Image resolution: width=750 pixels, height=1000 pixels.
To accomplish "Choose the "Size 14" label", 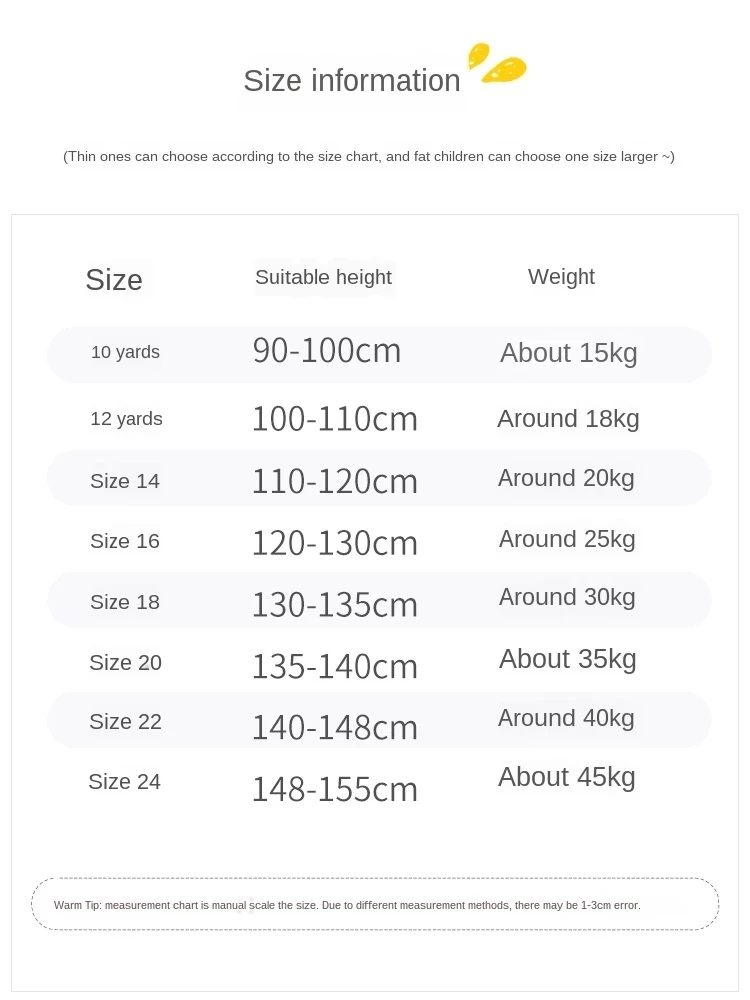I will (125, 481).
